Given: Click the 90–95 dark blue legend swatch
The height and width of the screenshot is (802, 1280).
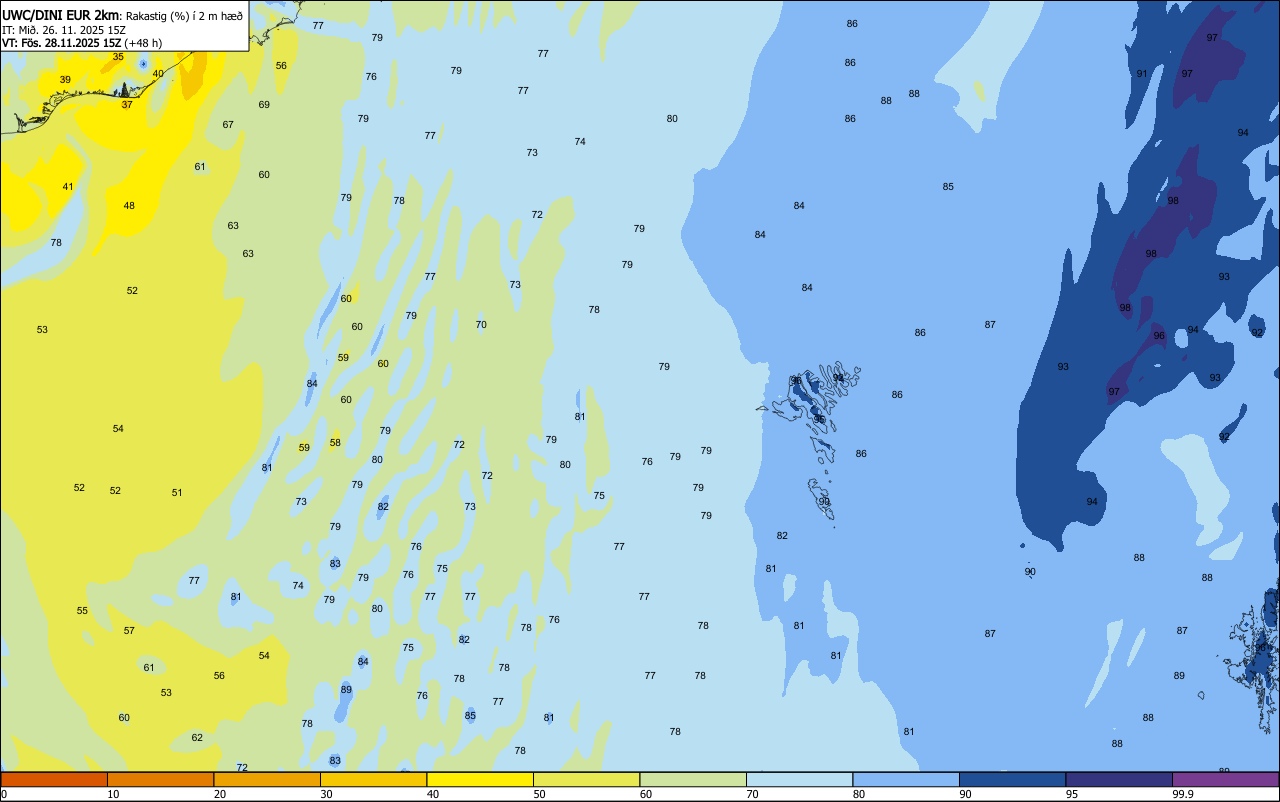Looking at the screenshot, I should point(1012,779).
